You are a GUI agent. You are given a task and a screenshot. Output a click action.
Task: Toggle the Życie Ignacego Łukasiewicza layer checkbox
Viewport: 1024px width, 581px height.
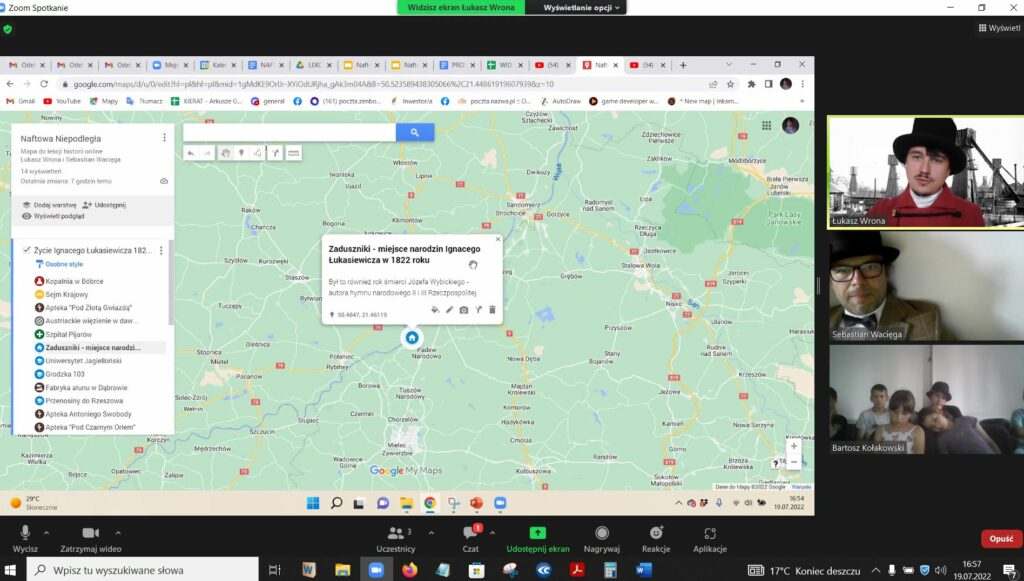click(26, 250)
